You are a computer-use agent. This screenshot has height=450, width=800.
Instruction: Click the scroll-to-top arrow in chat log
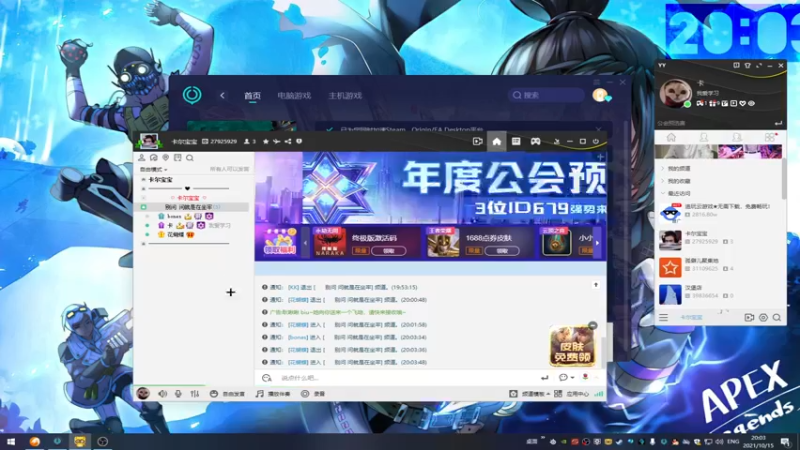595,285
